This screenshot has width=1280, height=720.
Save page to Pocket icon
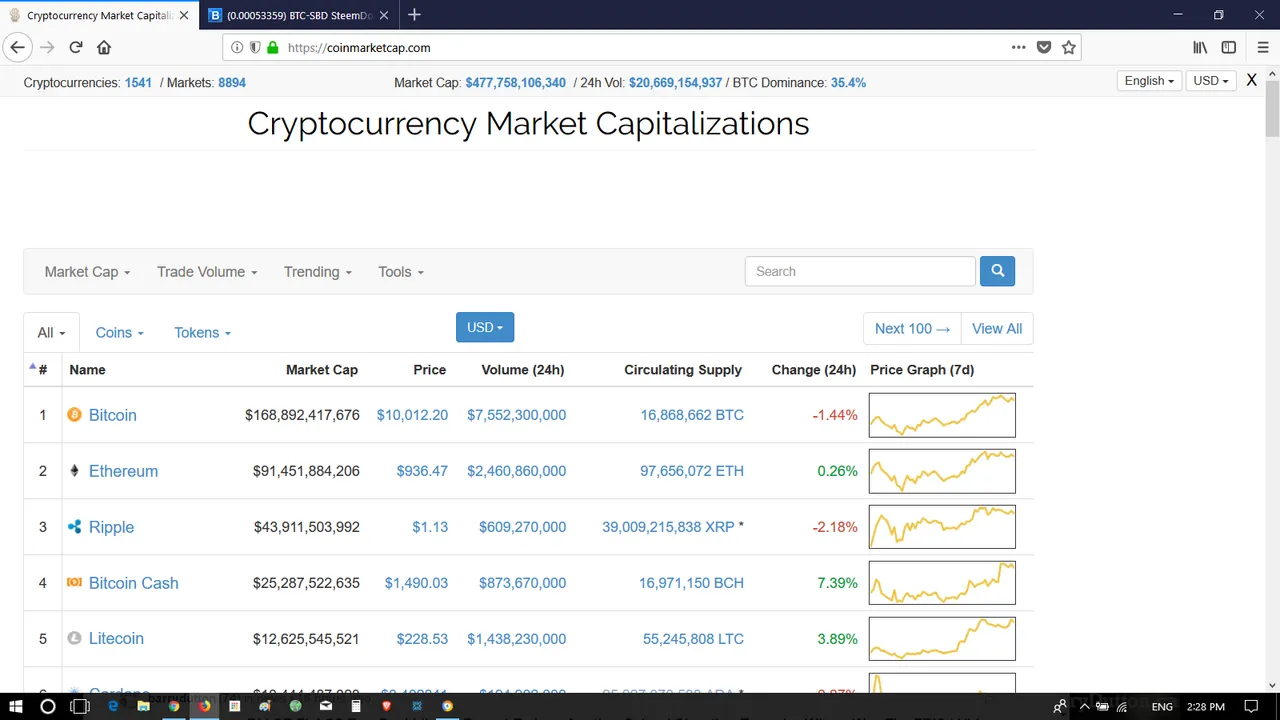(1044, 47)
